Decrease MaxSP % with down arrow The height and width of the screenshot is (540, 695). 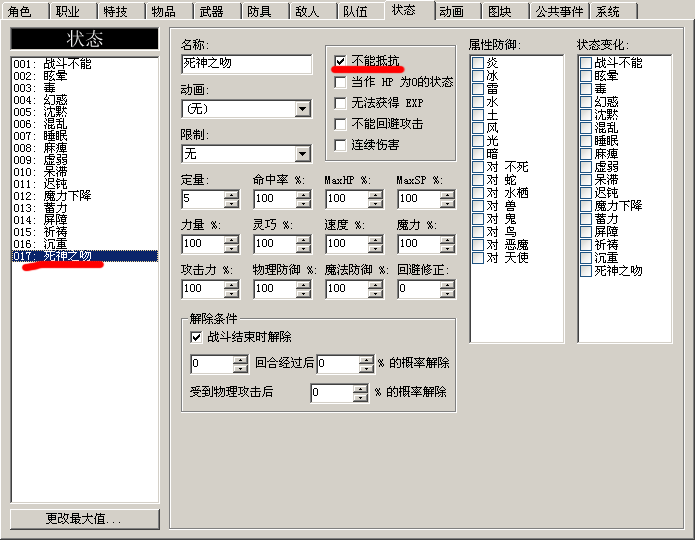pyautogui.click(x=448, y=203)
